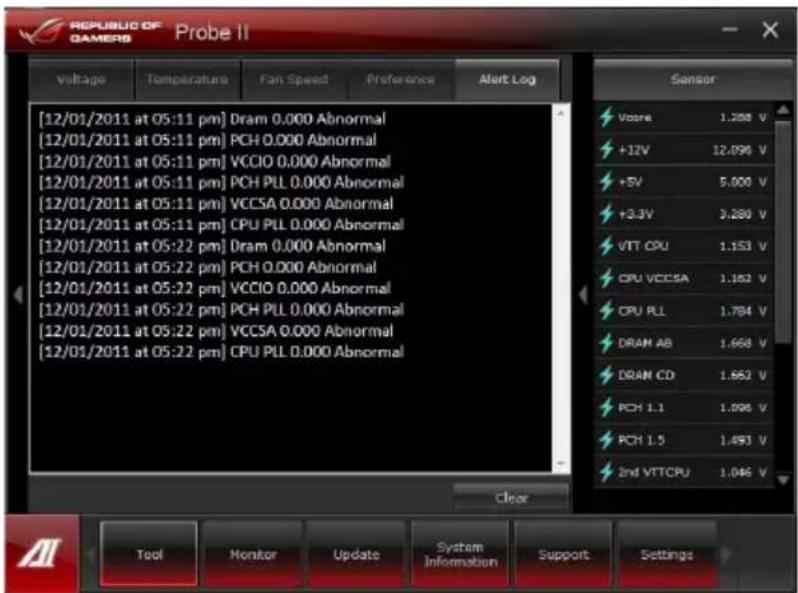Show previous bottom bar items arrow
The width and height of the screenshot is (798, 593).
click(91, 554)
